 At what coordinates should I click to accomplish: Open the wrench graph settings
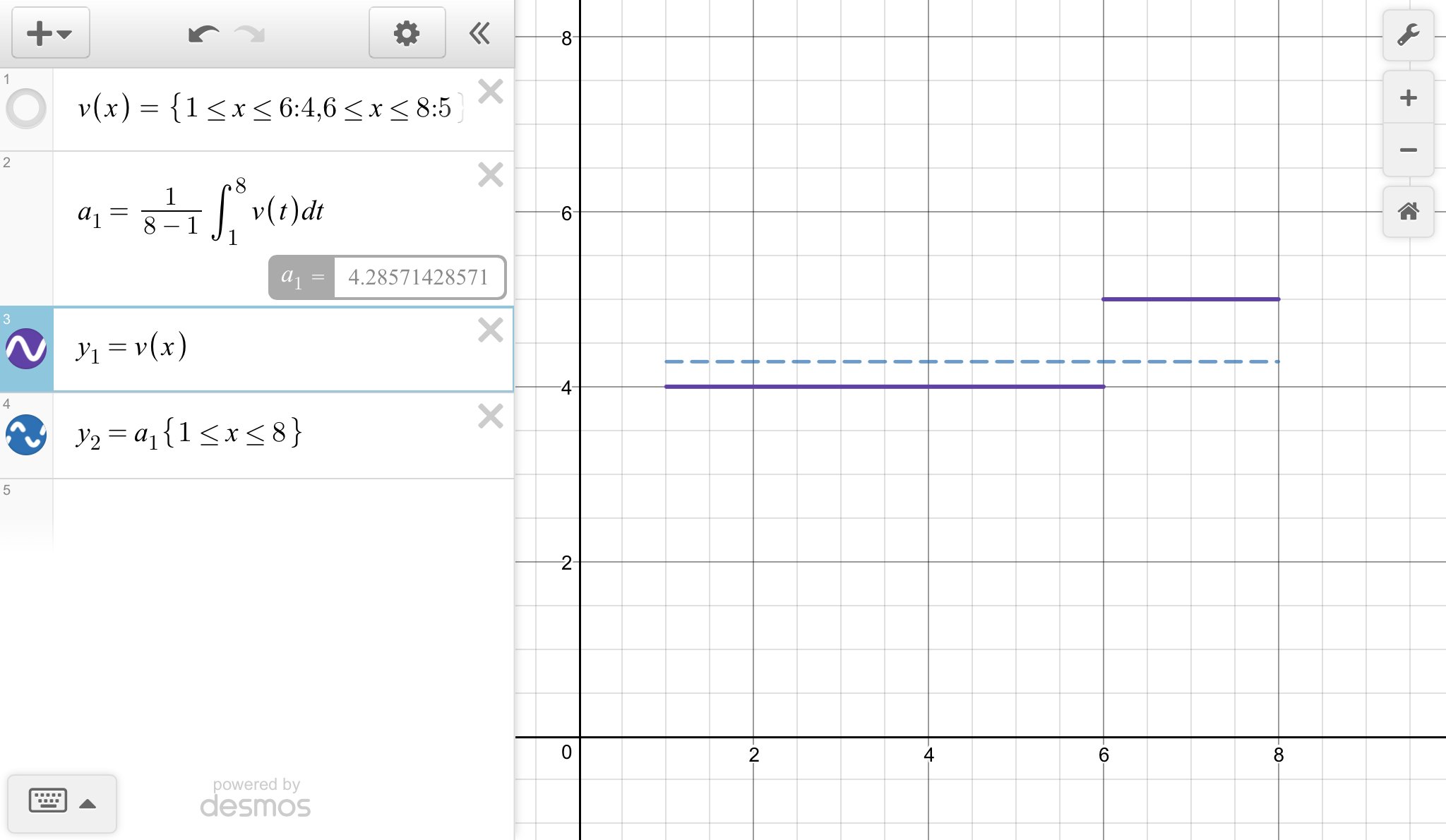pyautogui.click(x=1408, y=35)
